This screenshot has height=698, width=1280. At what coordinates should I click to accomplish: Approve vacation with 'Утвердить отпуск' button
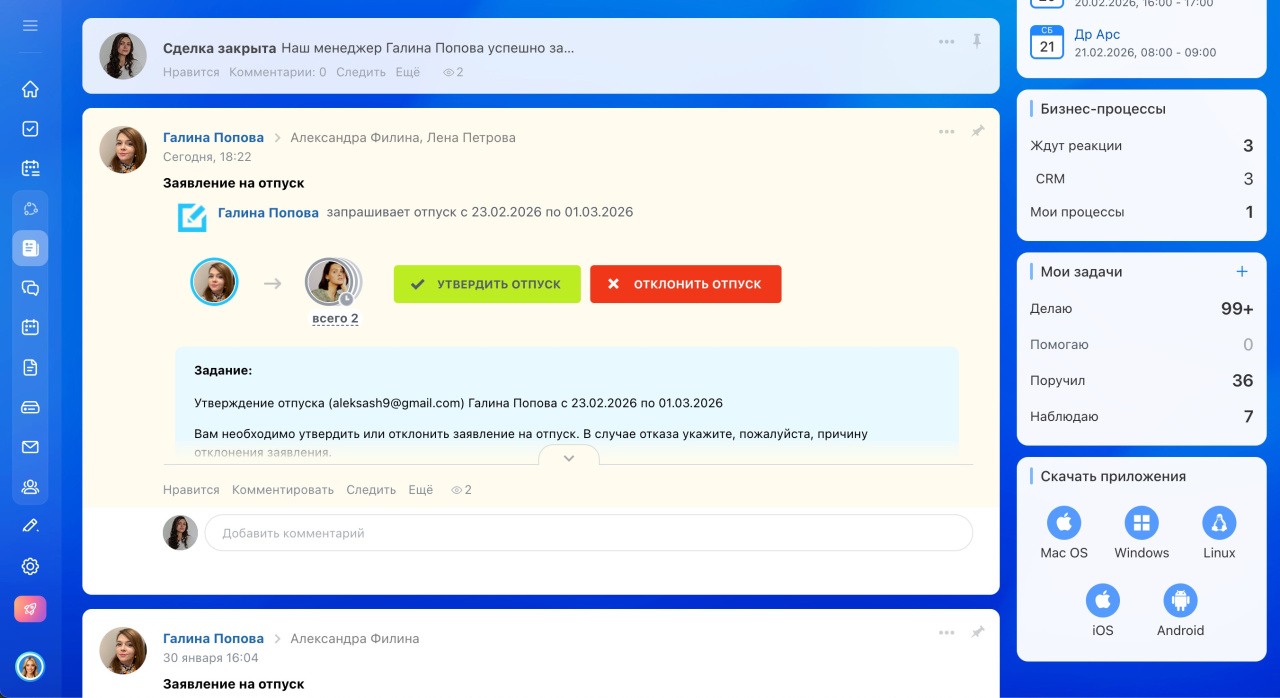pyautogui.click(x=487, y=284)
